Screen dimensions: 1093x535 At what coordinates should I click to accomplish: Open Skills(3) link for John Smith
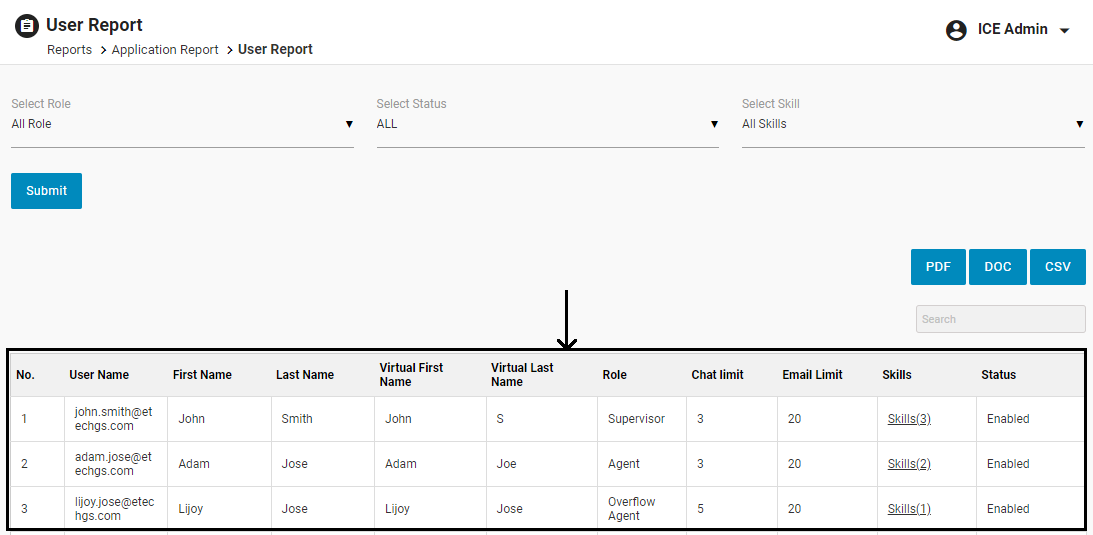909,419
